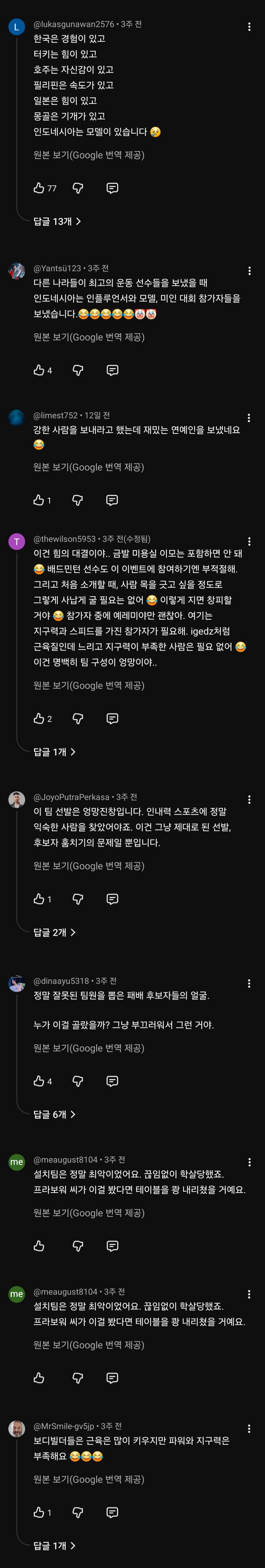This screenshot has height=1568, width=265.
Task: Click reply icon under @JoyoPutraPerkasa's comment
Action: (x=112, y=899)
